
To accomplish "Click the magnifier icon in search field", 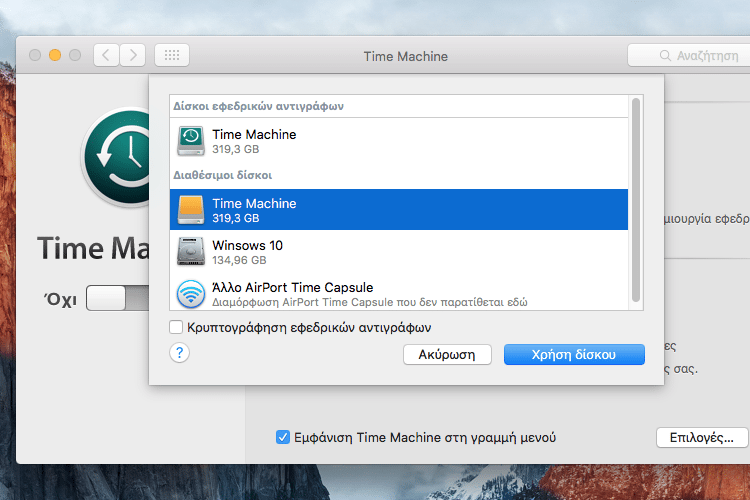I will point(665,56).
